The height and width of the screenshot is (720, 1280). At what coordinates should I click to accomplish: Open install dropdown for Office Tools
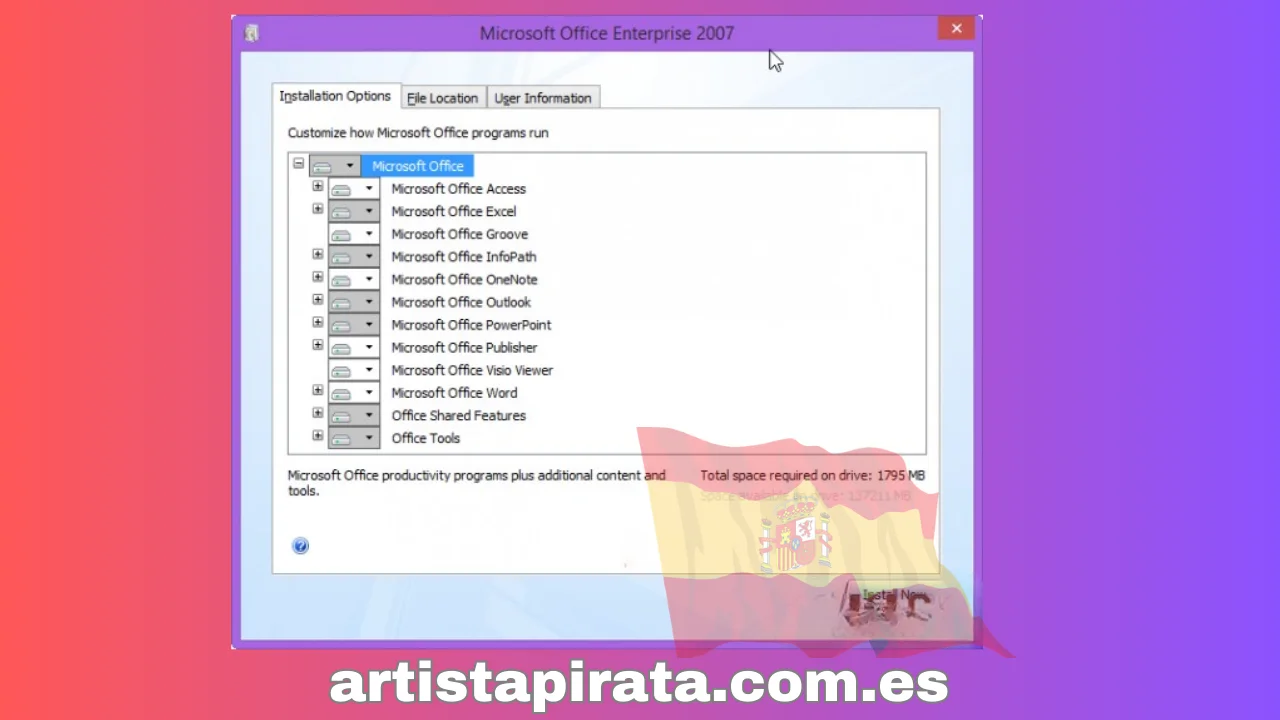point(354,438)
